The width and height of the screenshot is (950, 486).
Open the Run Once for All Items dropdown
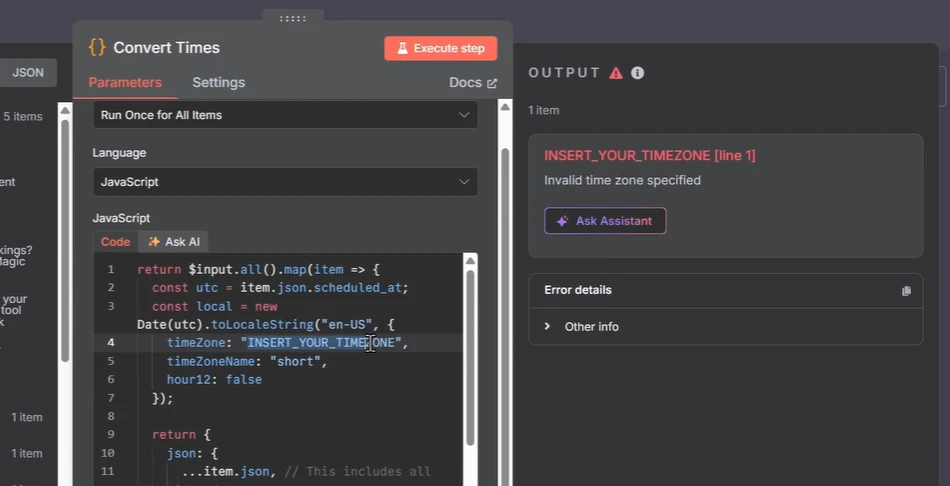tap(285, 115)
